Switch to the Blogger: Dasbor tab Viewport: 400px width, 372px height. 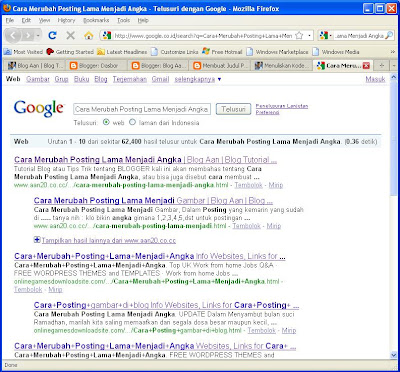coord(96,66)
